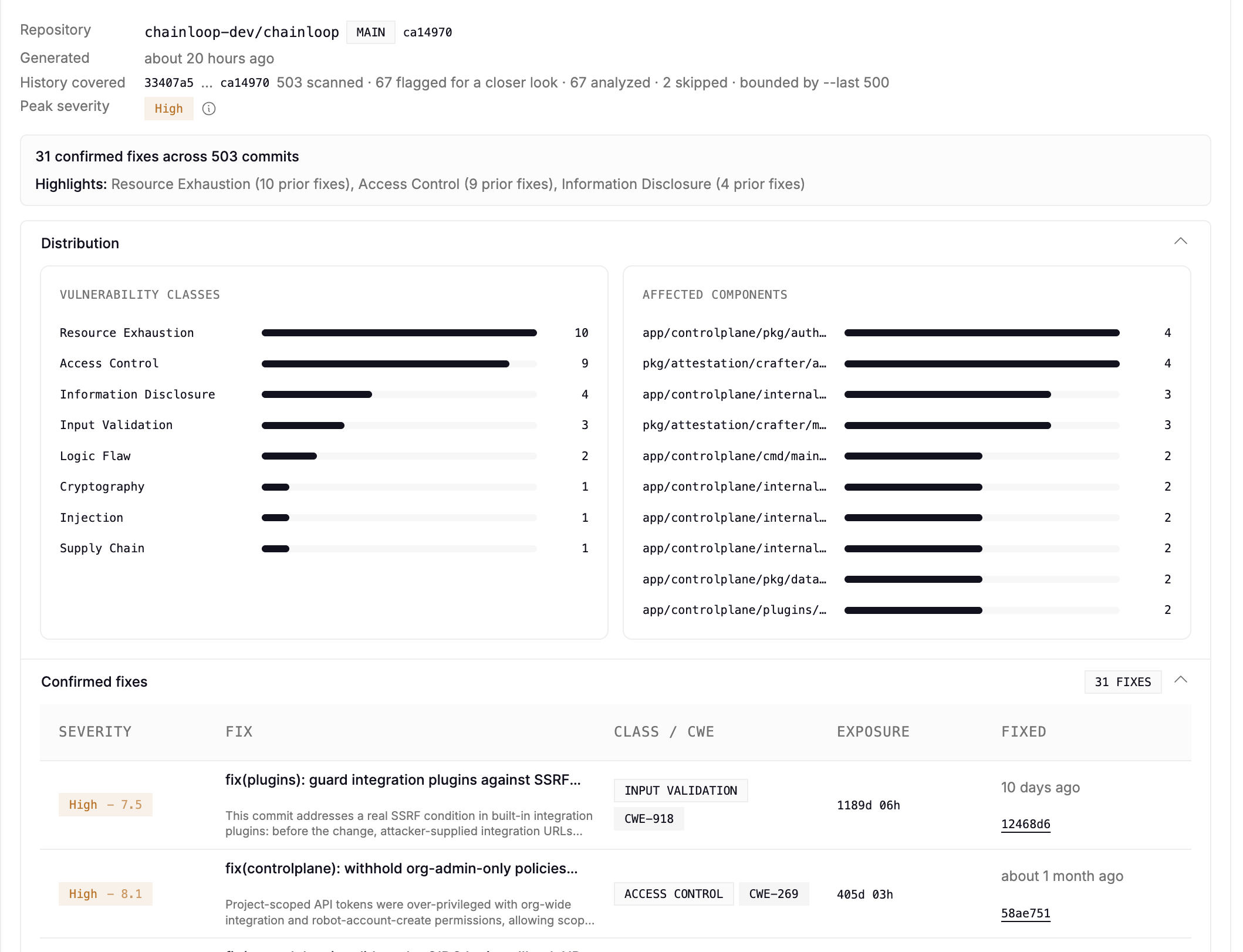Click the Access Control distribution bar
Screen dimensions: 1243x952
(399, 364)
